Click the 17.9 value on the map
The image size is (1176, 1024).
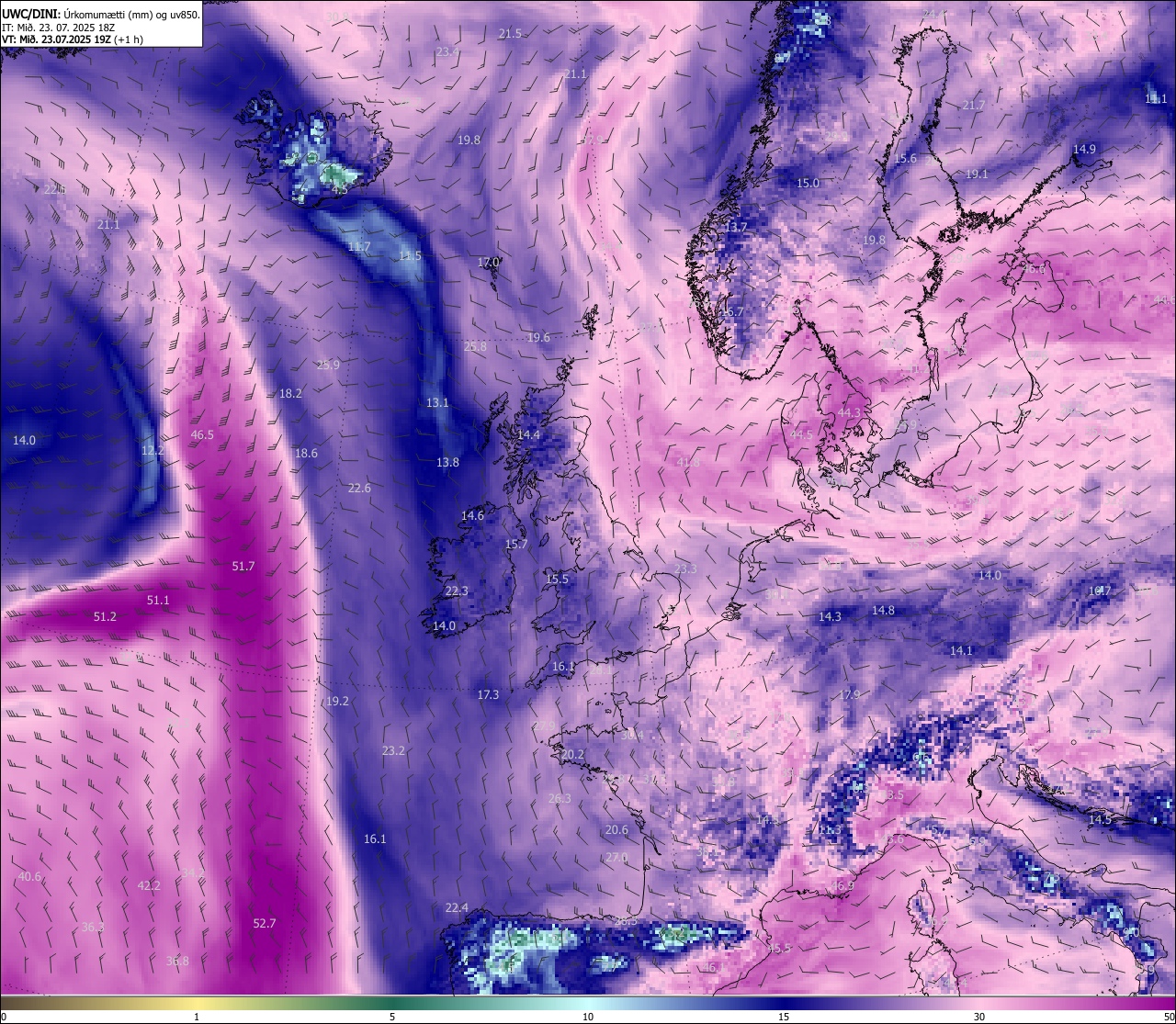click(849, 694)
